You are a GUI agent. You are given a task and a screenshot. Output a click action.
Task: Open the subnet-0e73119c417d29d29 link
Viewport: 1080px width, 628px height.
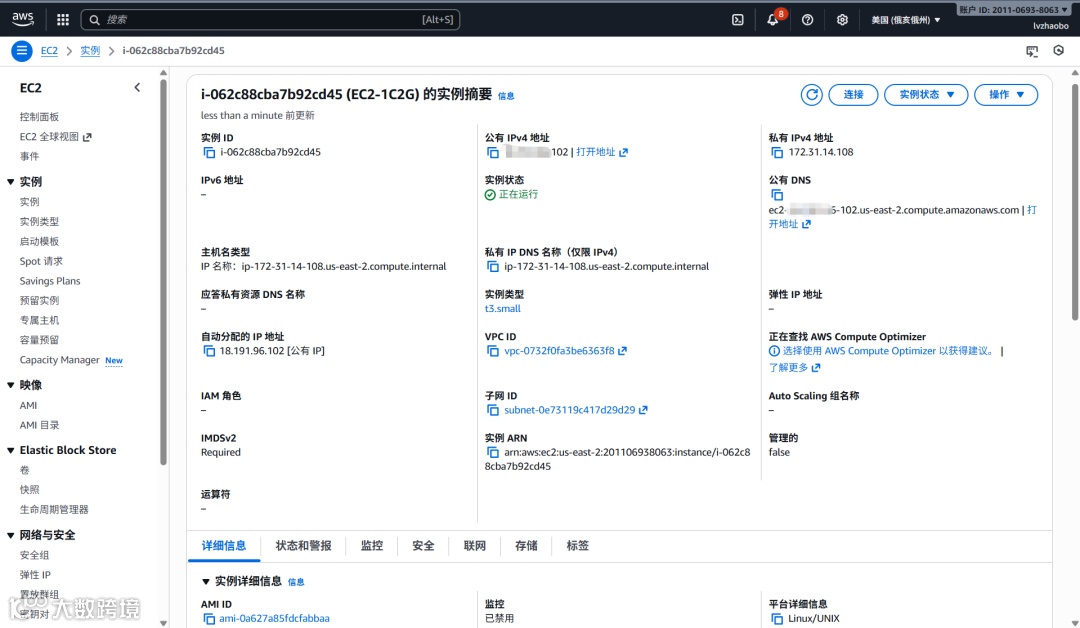click(570, 410)
